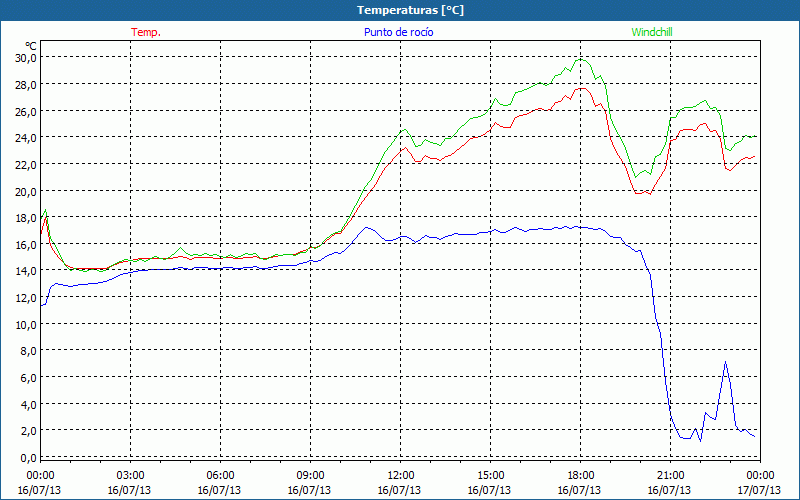Select the green 'Windchill' legend label
Viewport: 800px width, 500px height.
click(x=652, y=32)
